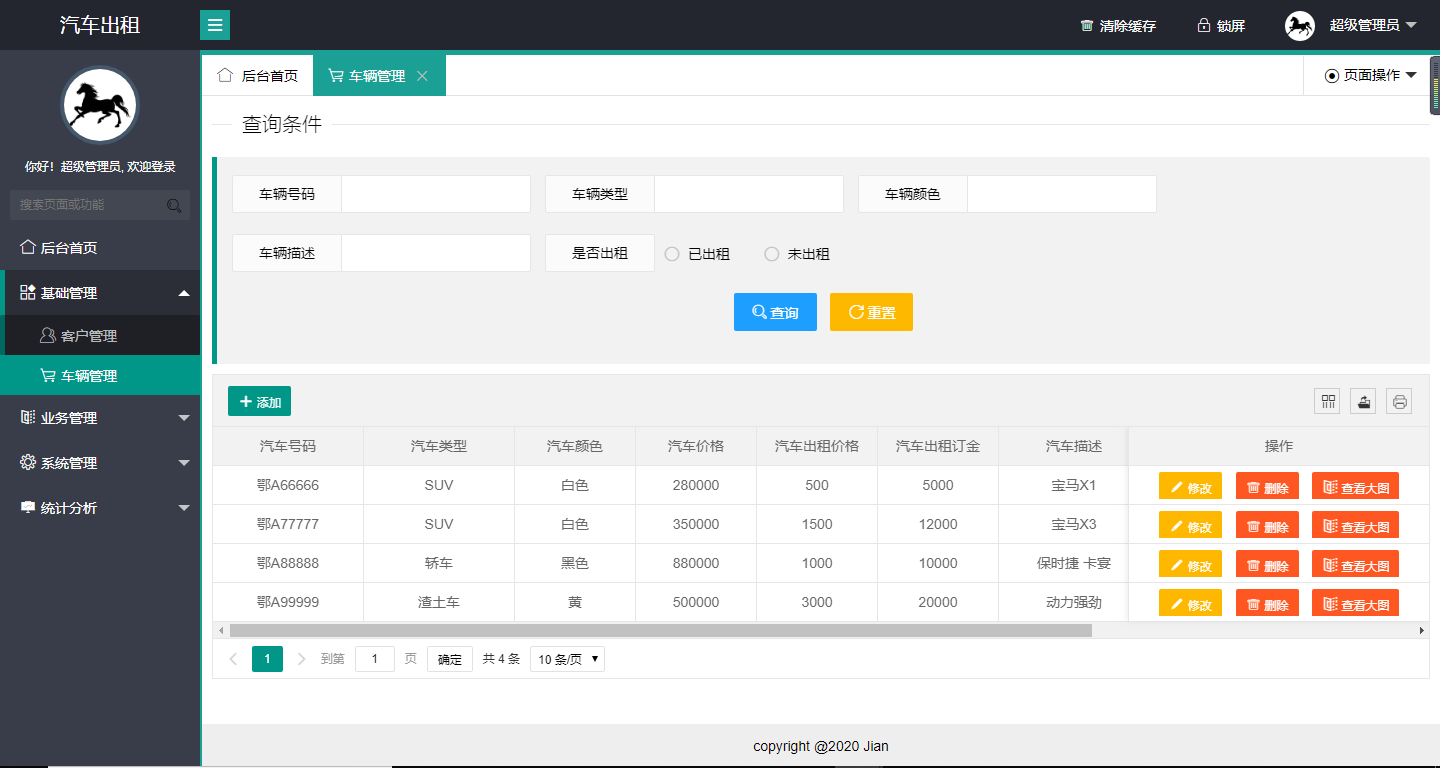Click the 汽车号码 column header
The height and width of the screenshot is (768, 1440).
coord(288,446)
